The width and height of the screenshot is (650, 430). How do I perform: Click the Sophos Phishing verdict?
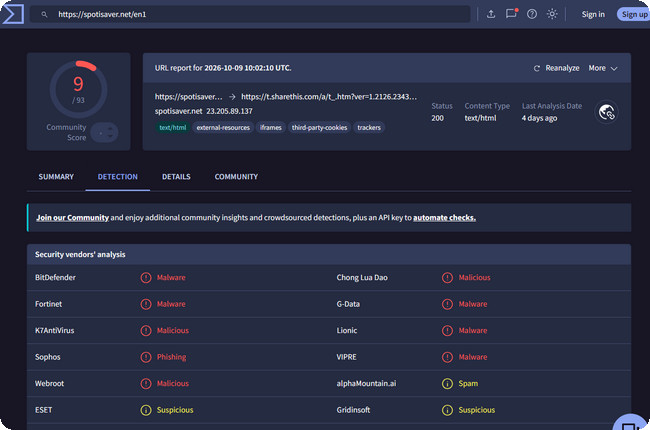(171, 357)
